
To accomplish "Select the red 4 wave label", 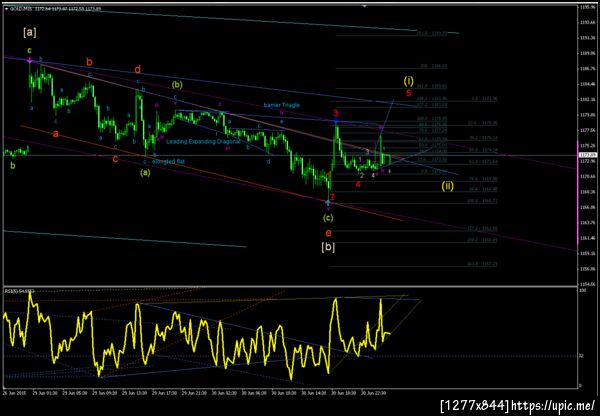I will [358, 184].
